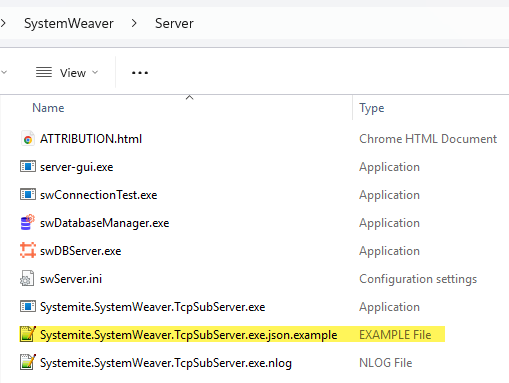The image size is (509, 383).
Task: Open the partially hidden toolbar dropdown arrow left of View
Action: click(4, 72)
